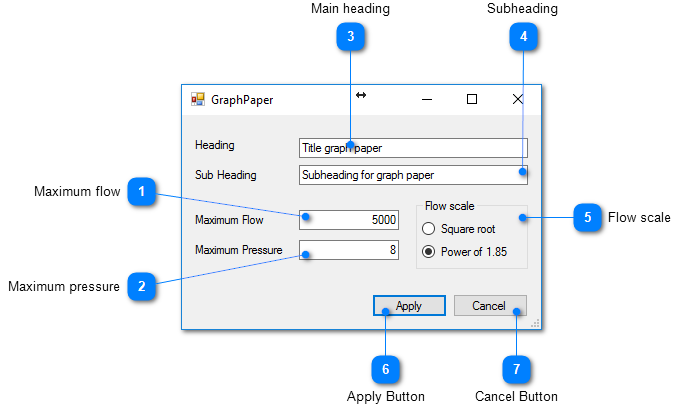Click callout badge number 1

pos(142,190)
